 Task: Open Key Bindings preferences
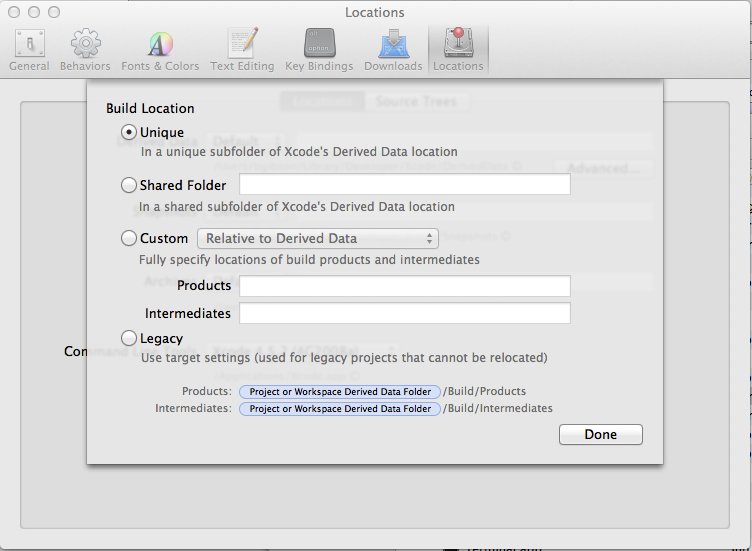pos(319,49)
